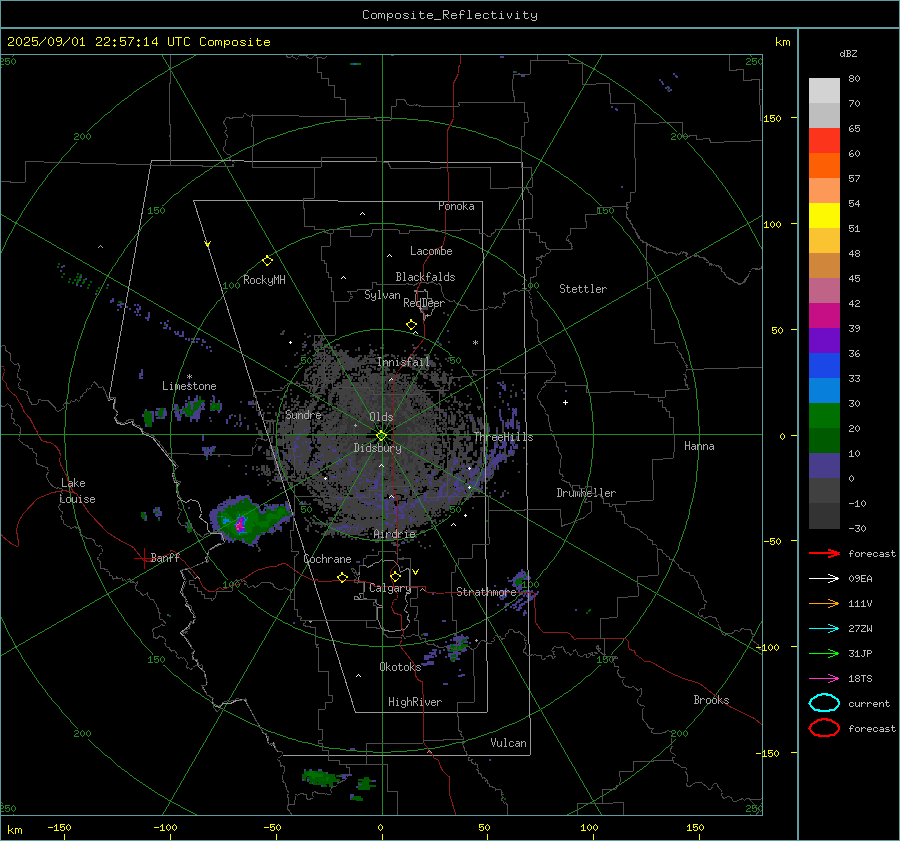Click the red forecast ellipse icon
Image resolution: width=900 pixels, height=841 pixels.
(824, 728)
